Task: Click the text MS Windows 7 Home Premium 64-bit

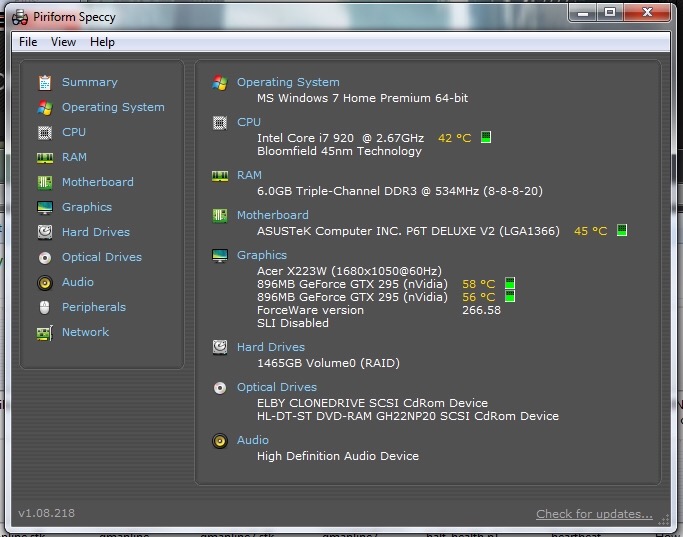Action: (362, 98)
